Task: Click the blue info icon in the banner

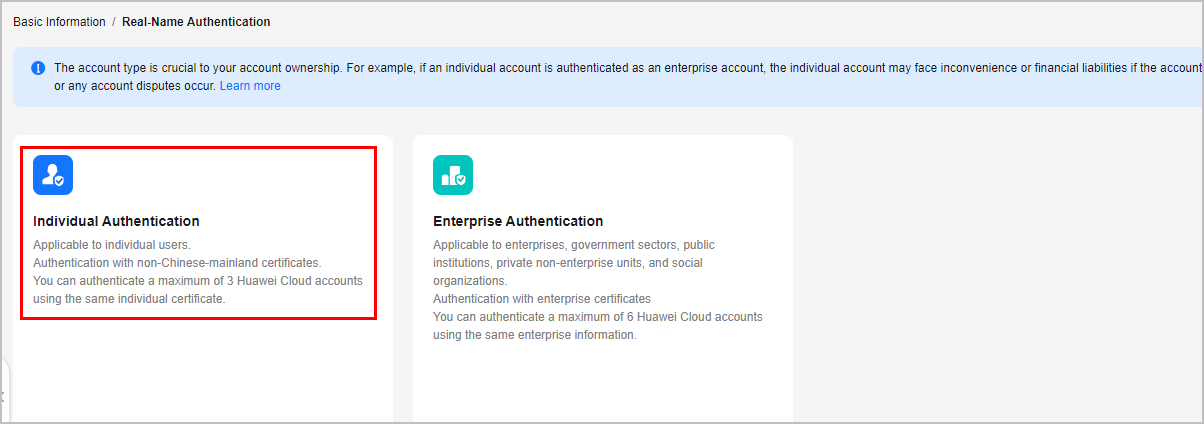Action: pos(38,68)
